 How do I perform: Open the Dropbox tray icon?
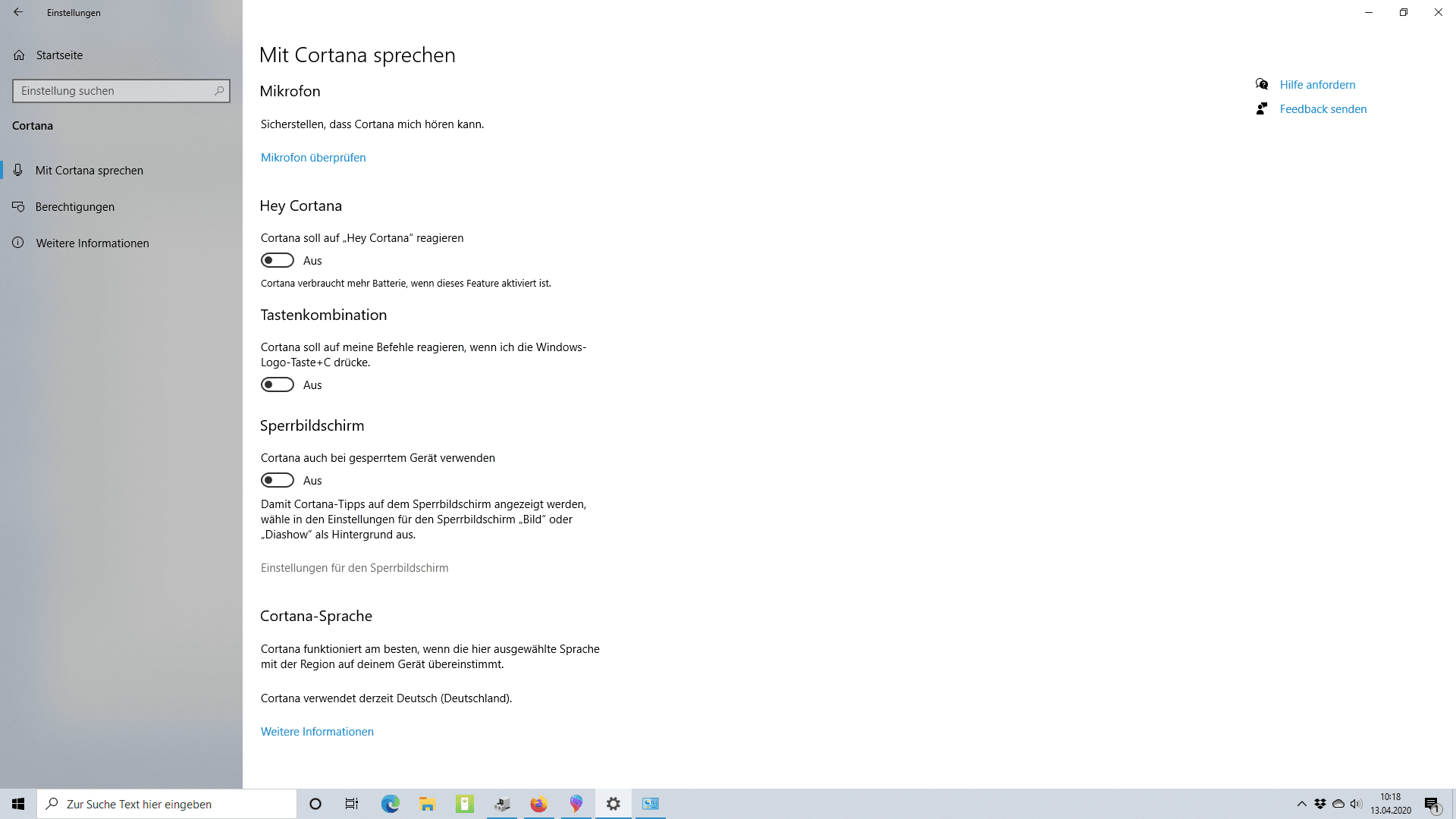(1320, 804)
